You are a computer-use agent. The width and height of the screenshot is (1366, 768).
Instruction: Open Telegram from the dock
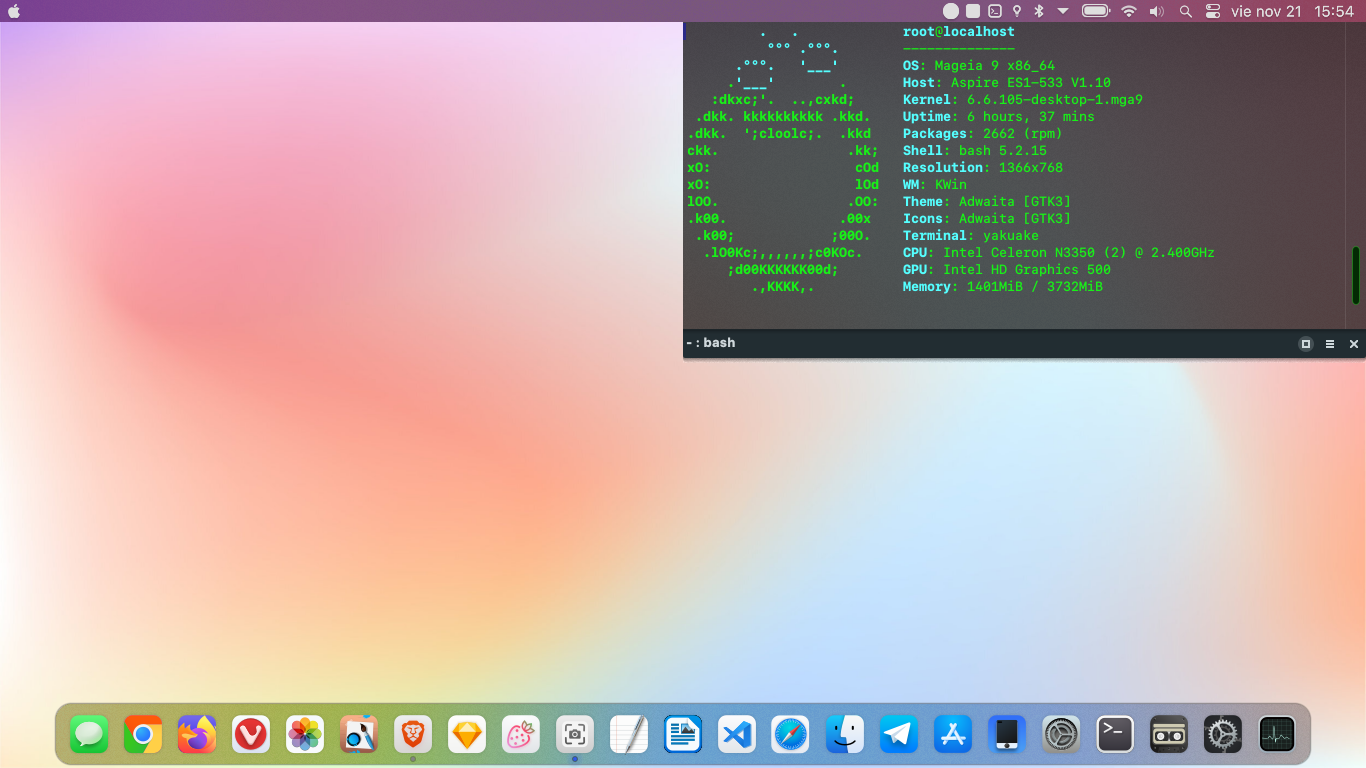[899, 735]
